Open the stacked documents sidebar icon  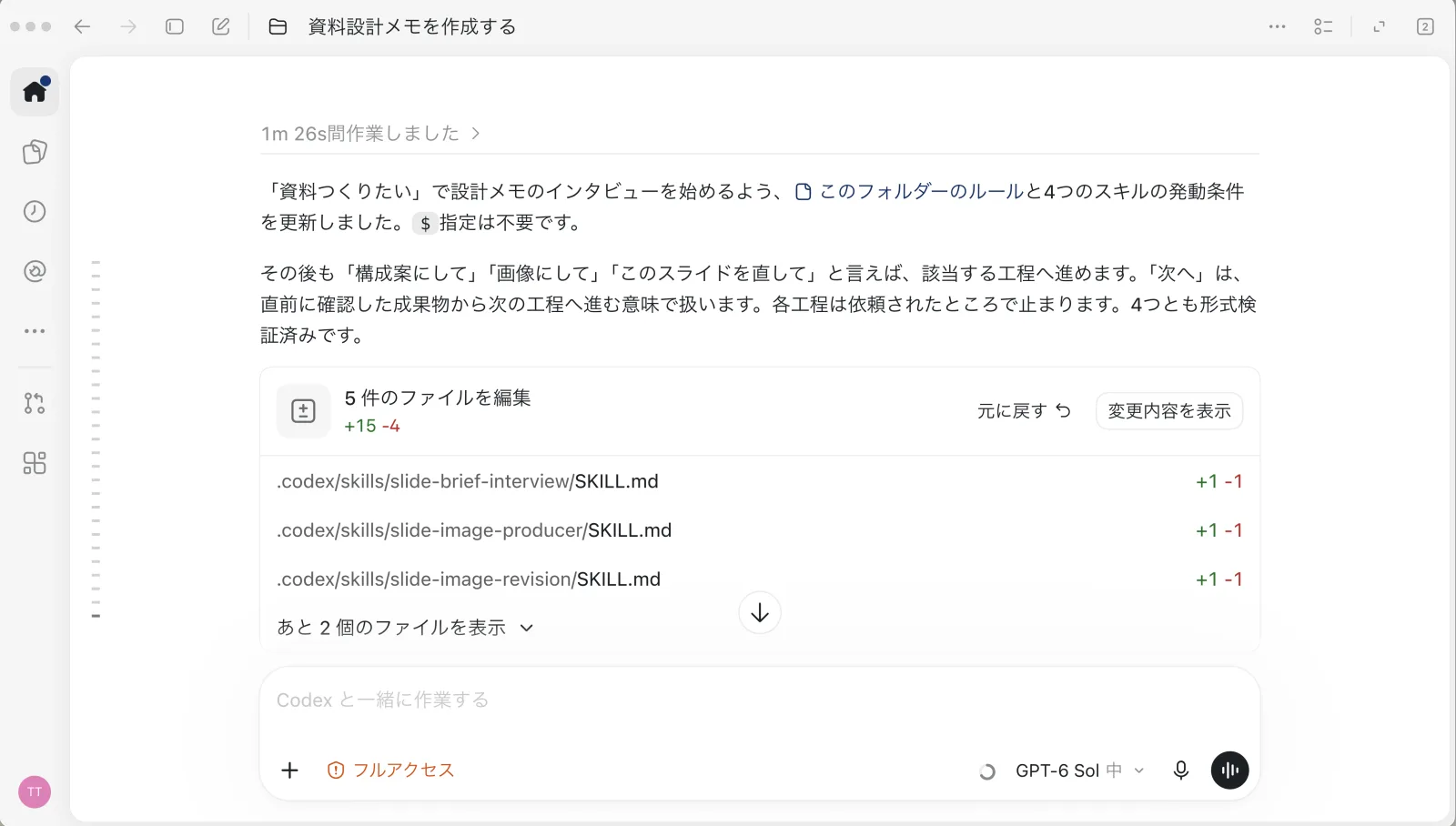tap(35, 152)
